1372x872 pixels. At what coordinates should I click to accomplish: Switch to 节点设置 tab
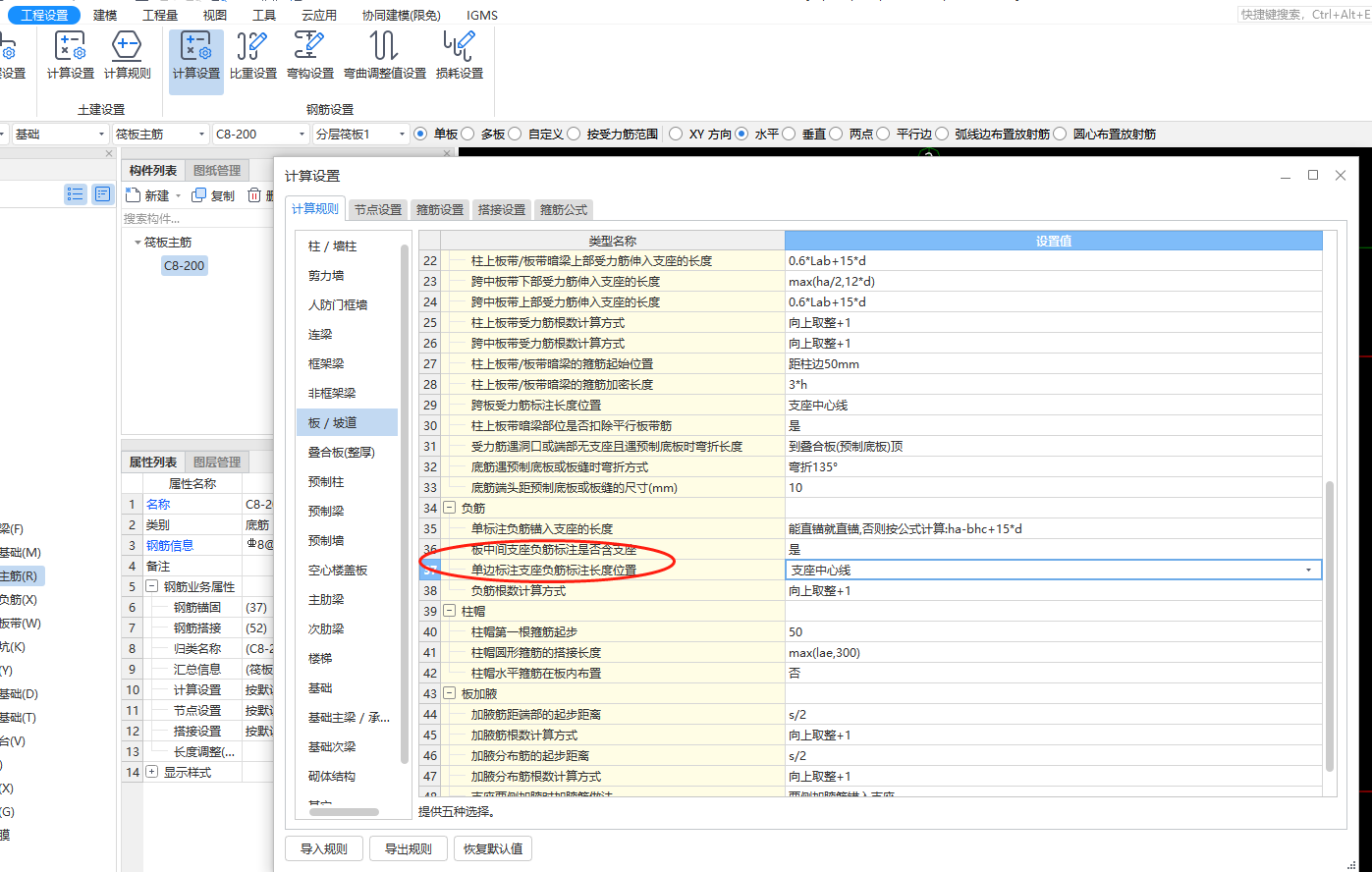[378, 209]
